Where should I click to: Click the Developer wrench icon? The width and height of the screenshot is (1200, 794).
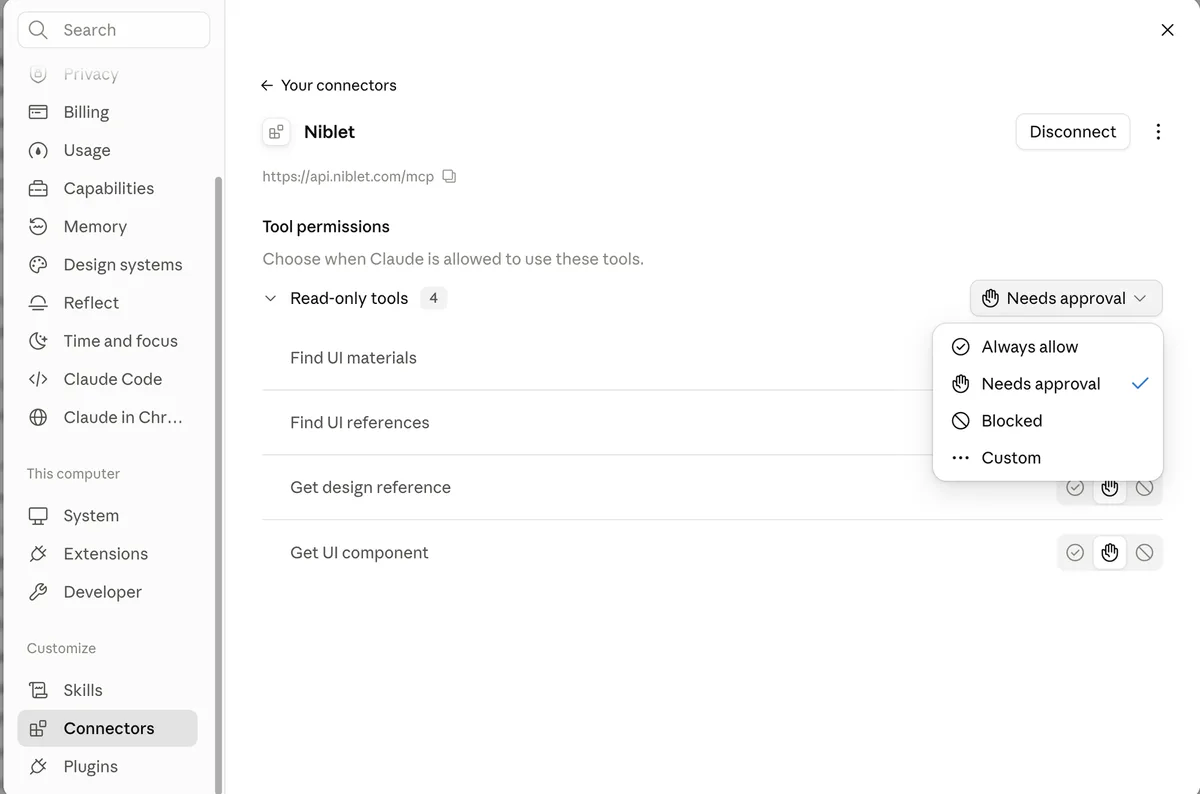(x=38, y=592)
